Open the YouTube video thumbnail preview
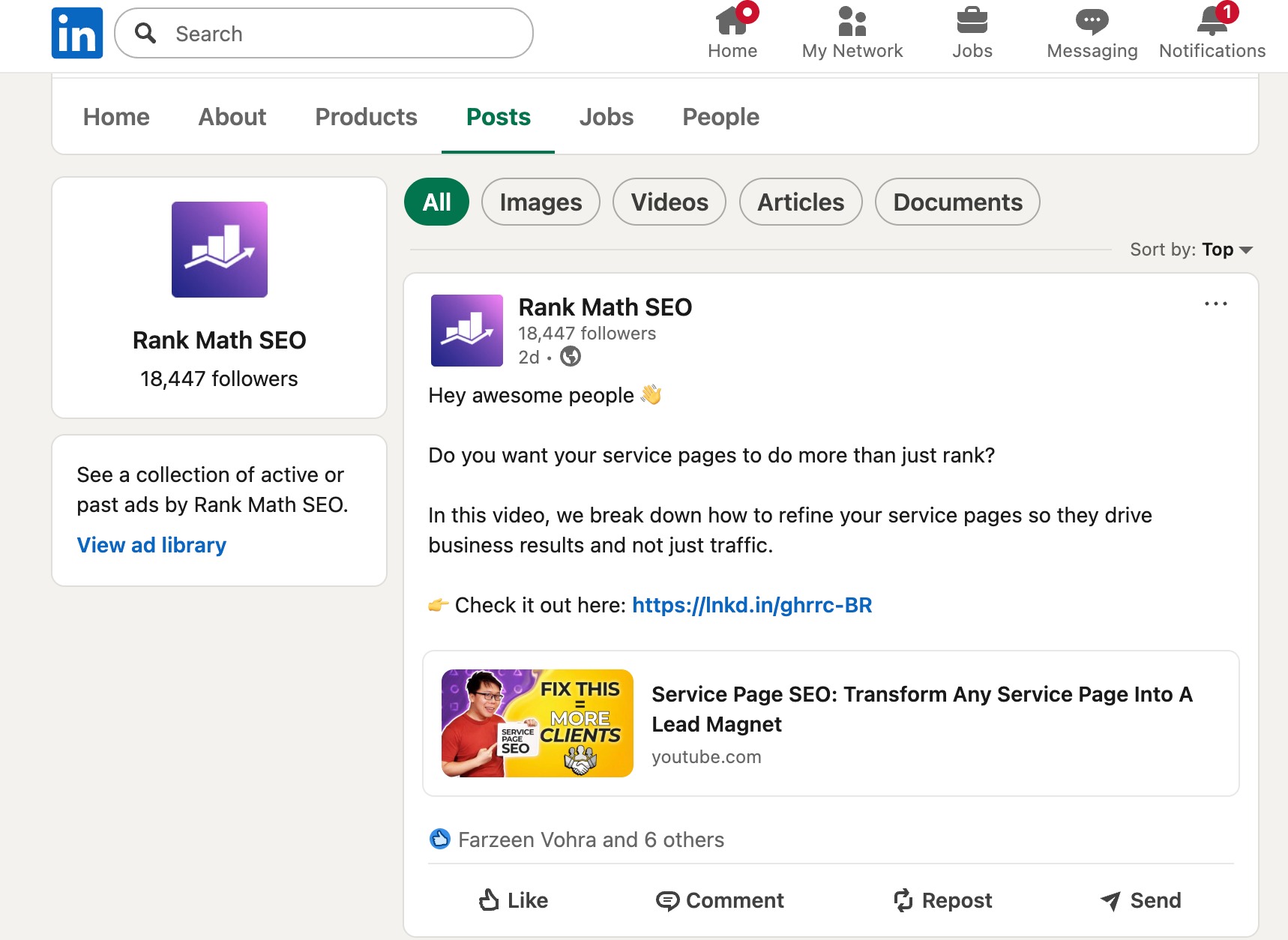 click(537, 723)
